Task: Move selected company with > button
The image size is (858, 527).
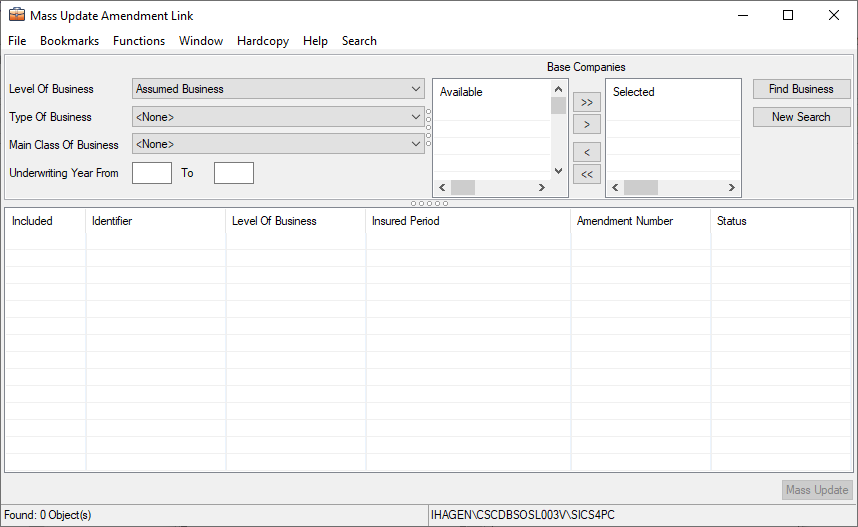Action: pyautogui.click(x=587, y=125)
